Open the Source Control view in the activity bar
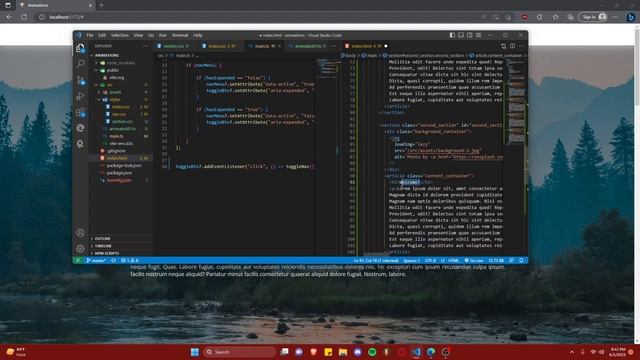 pyautogui.click(x=80, y=80)
